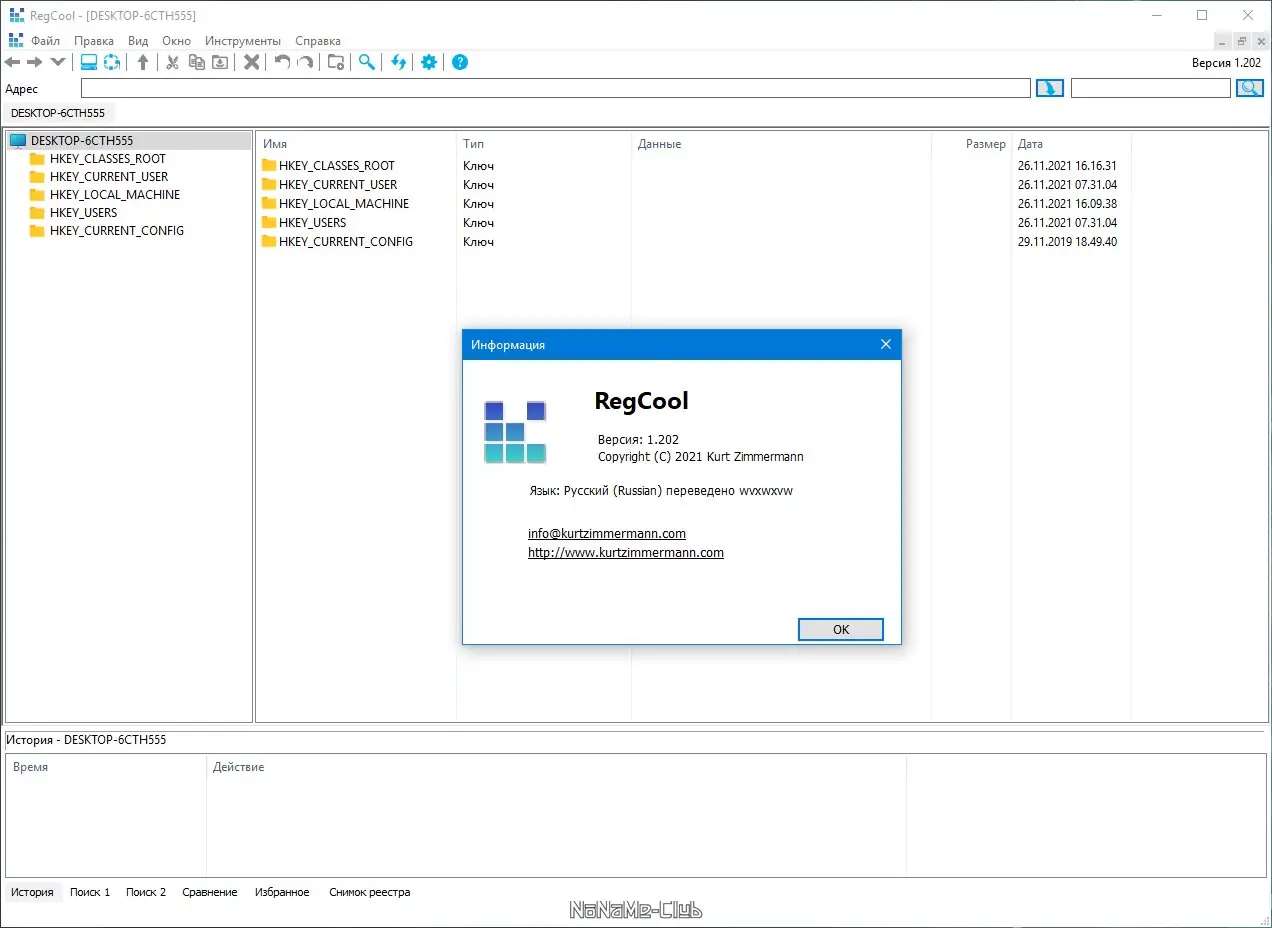
Task: Switch to the История tab
Action: 32,892
